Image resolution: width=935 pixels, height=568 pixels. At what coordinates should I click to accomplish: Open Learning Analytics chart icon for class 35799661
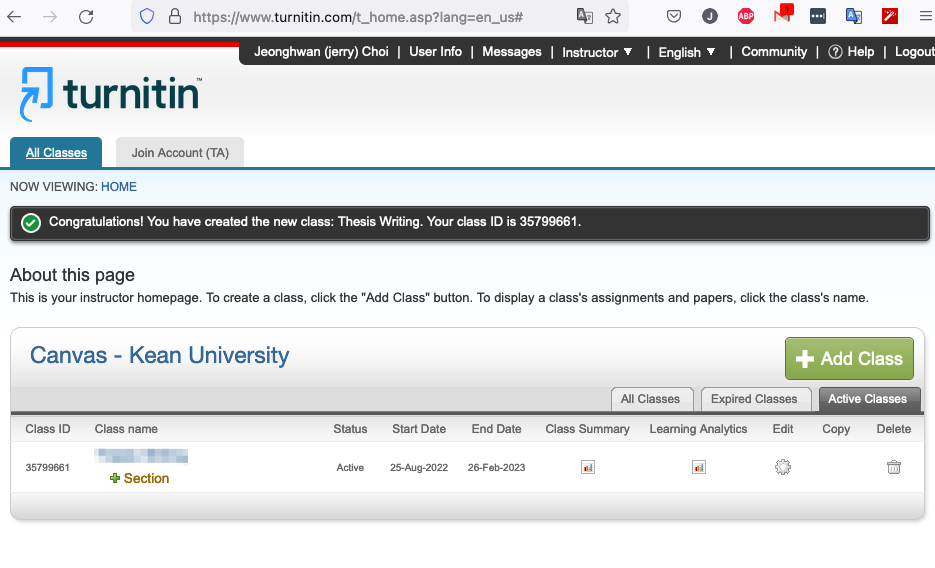point(699,467)
